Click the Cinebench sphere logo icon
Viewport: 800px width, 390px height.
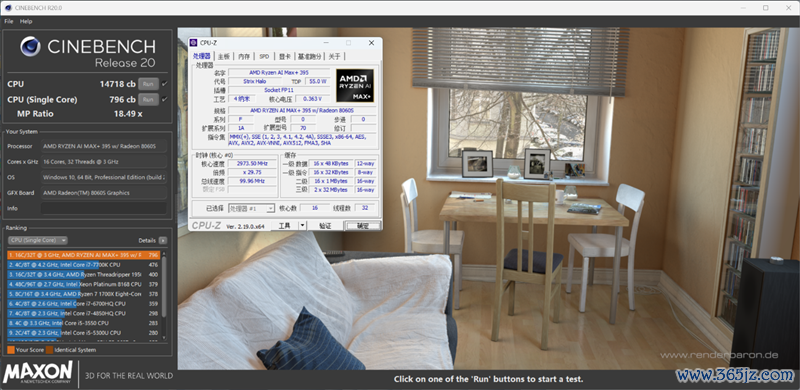(x=31, y=46)
